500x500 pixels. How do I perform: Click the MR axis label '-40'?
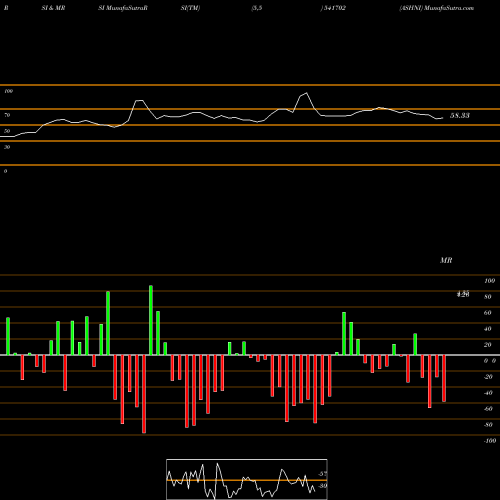click(488, 393)
